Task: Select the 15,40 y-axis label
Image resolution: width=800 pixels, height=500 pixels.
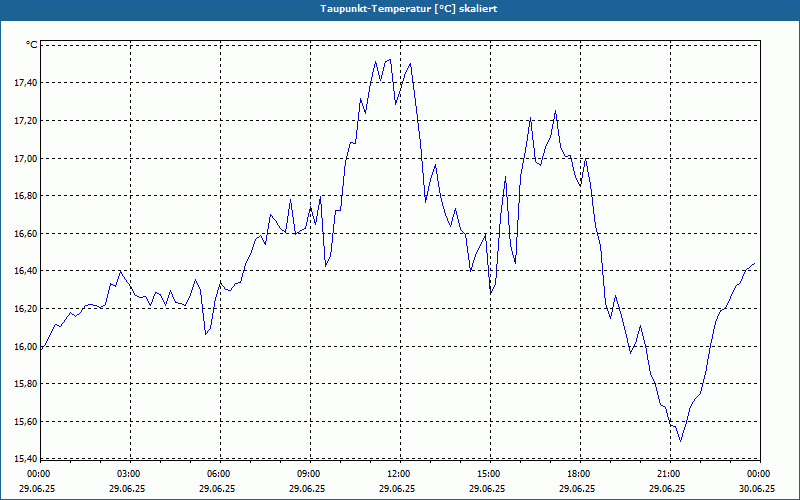Action: click(x=26, y=459)
